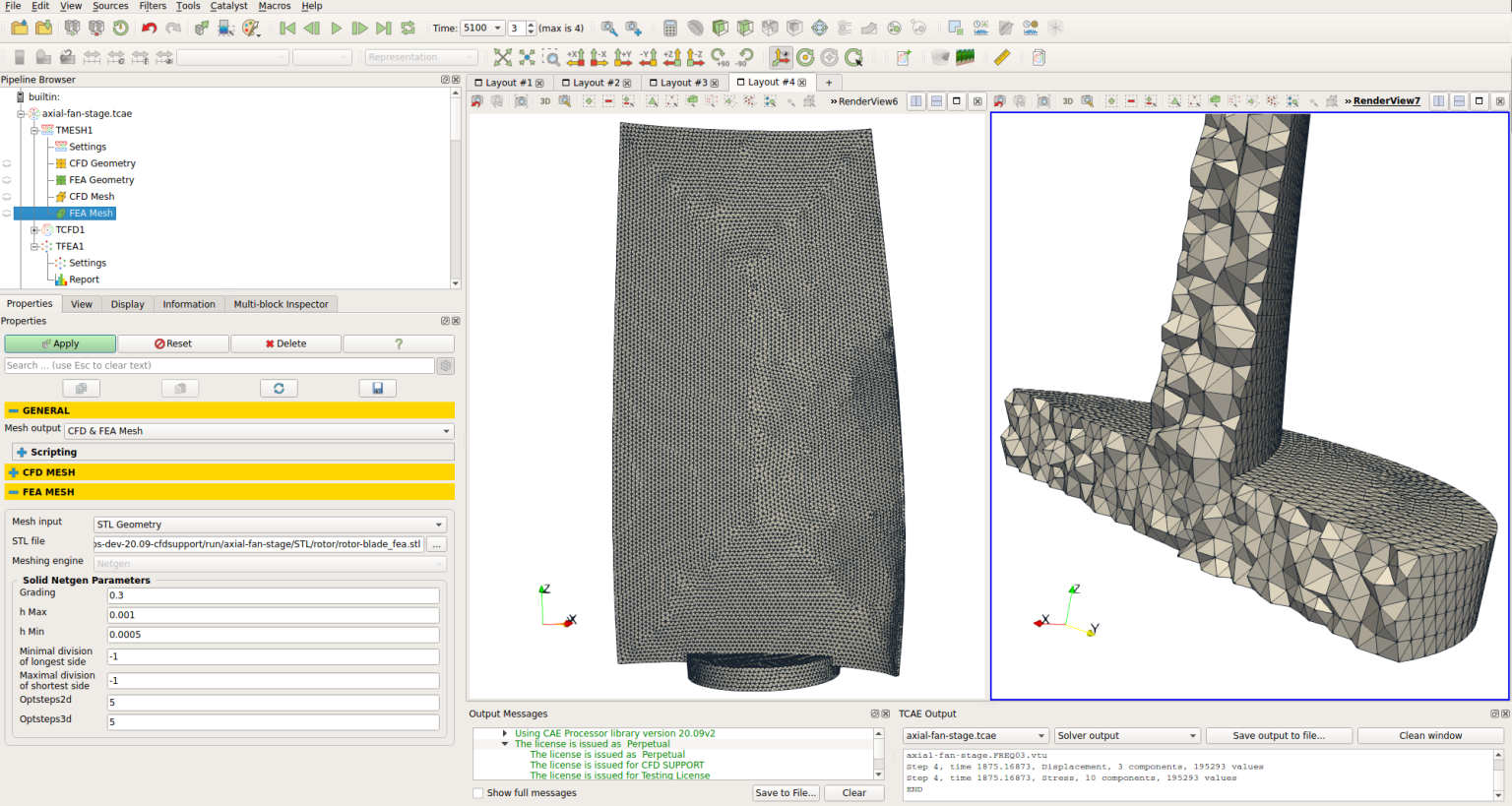Click the Set view direction +X icon
This screenshot has width=1512, height=806.
coord(578,56)
